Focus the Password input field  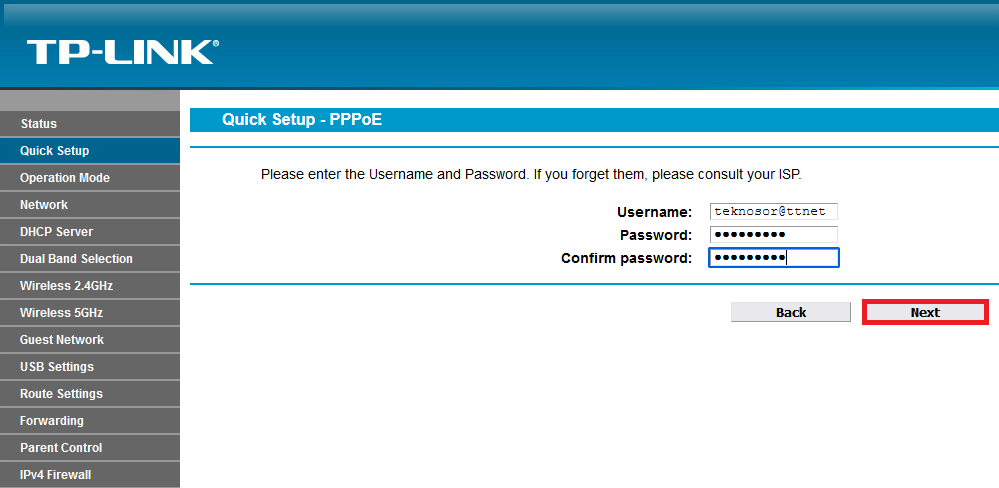point(773,235)
